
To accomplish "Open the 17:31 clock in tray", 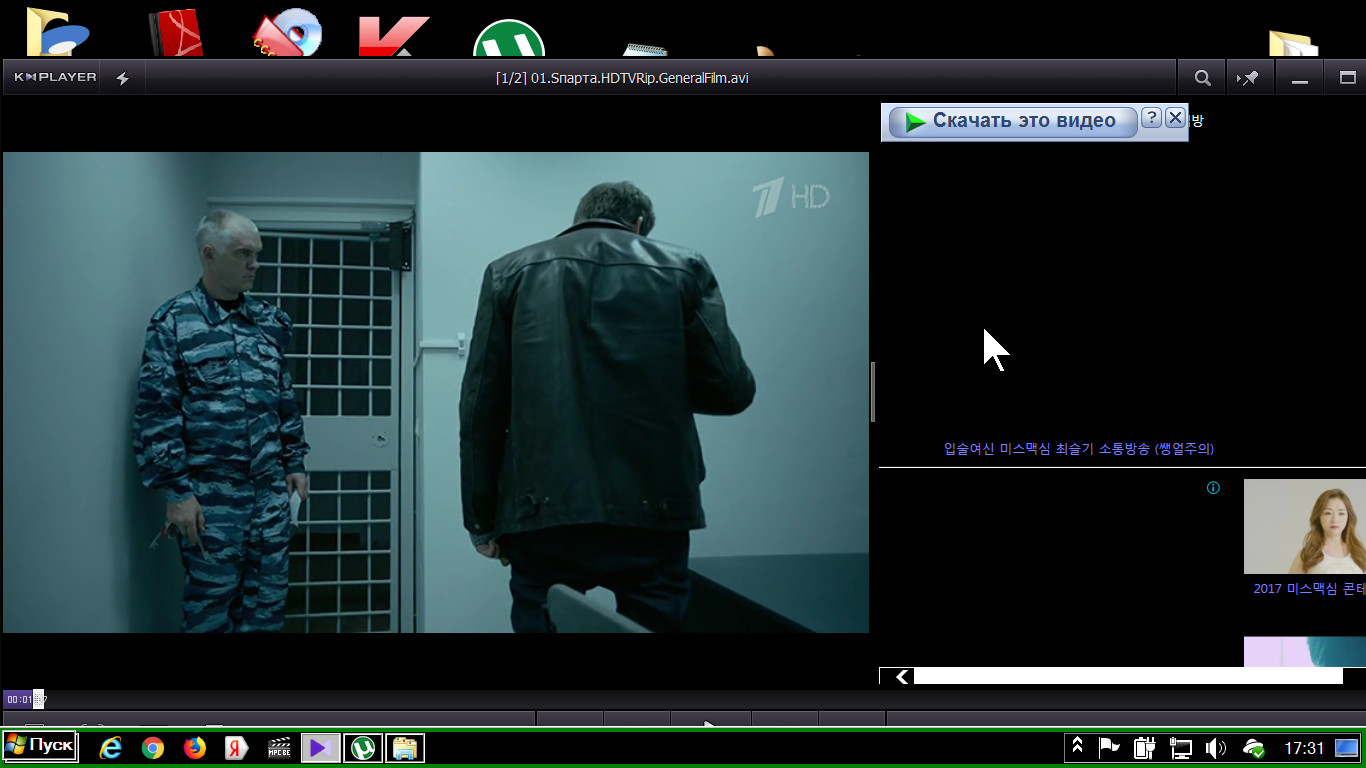I will tap(1304, 747).
